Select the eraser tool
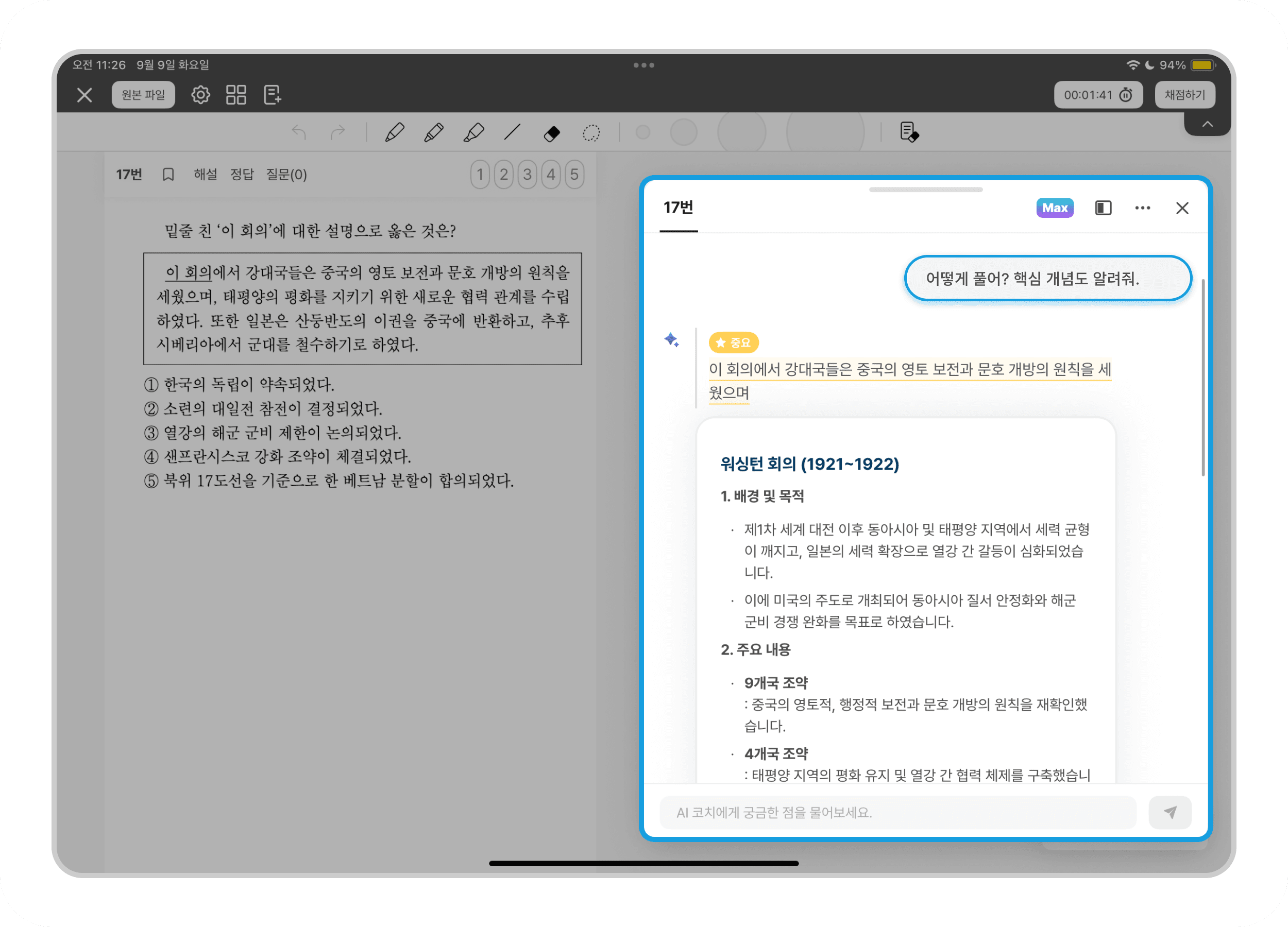Viewport: 1288px width, 927px height. (552, 133)
